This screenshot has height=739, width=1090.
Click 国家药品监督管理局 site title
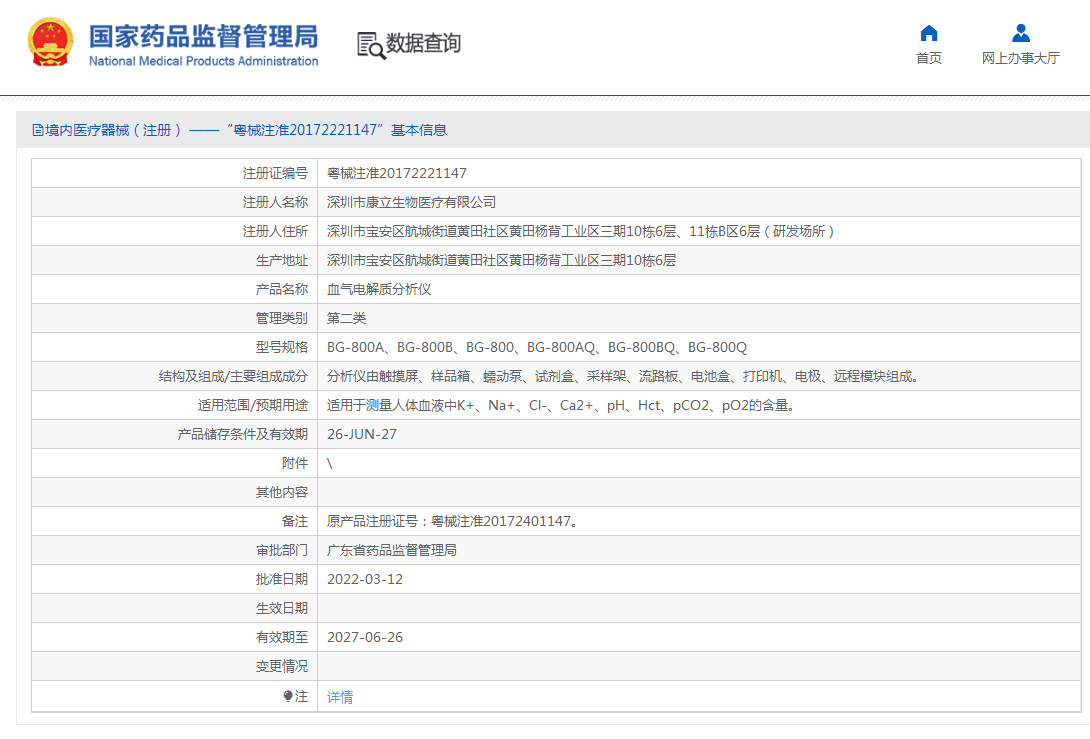pos(204,36)
